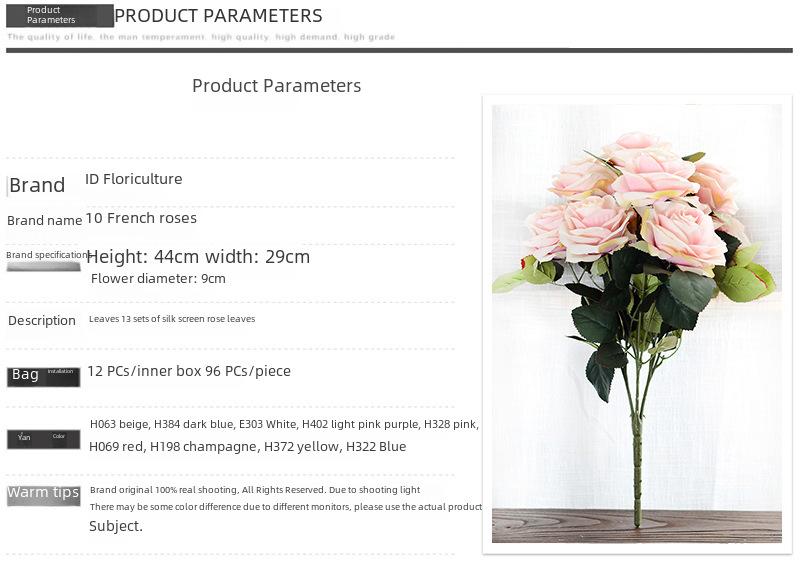Click the PRODUCT PARAMETERS header title
Image resolution: width=800 pixels, height=577 pixels.
[x=218, y=16]
